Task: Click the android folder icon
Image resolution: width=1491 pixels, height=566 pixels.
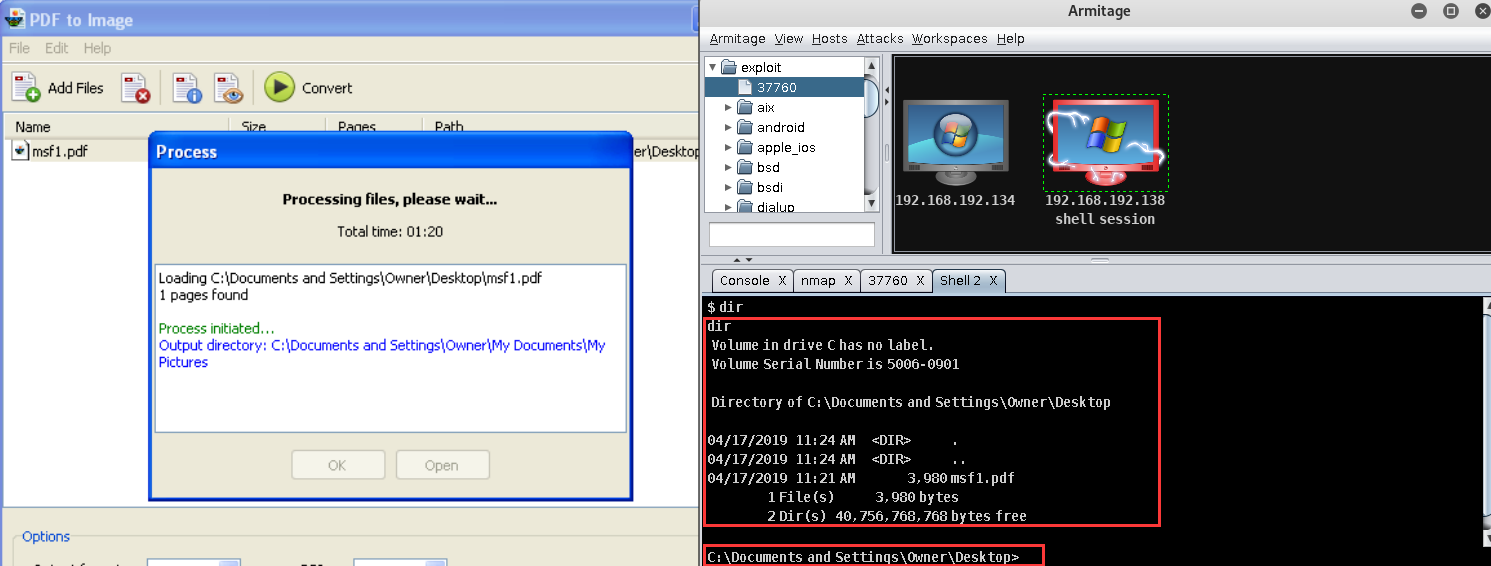Action: [744, 127]
